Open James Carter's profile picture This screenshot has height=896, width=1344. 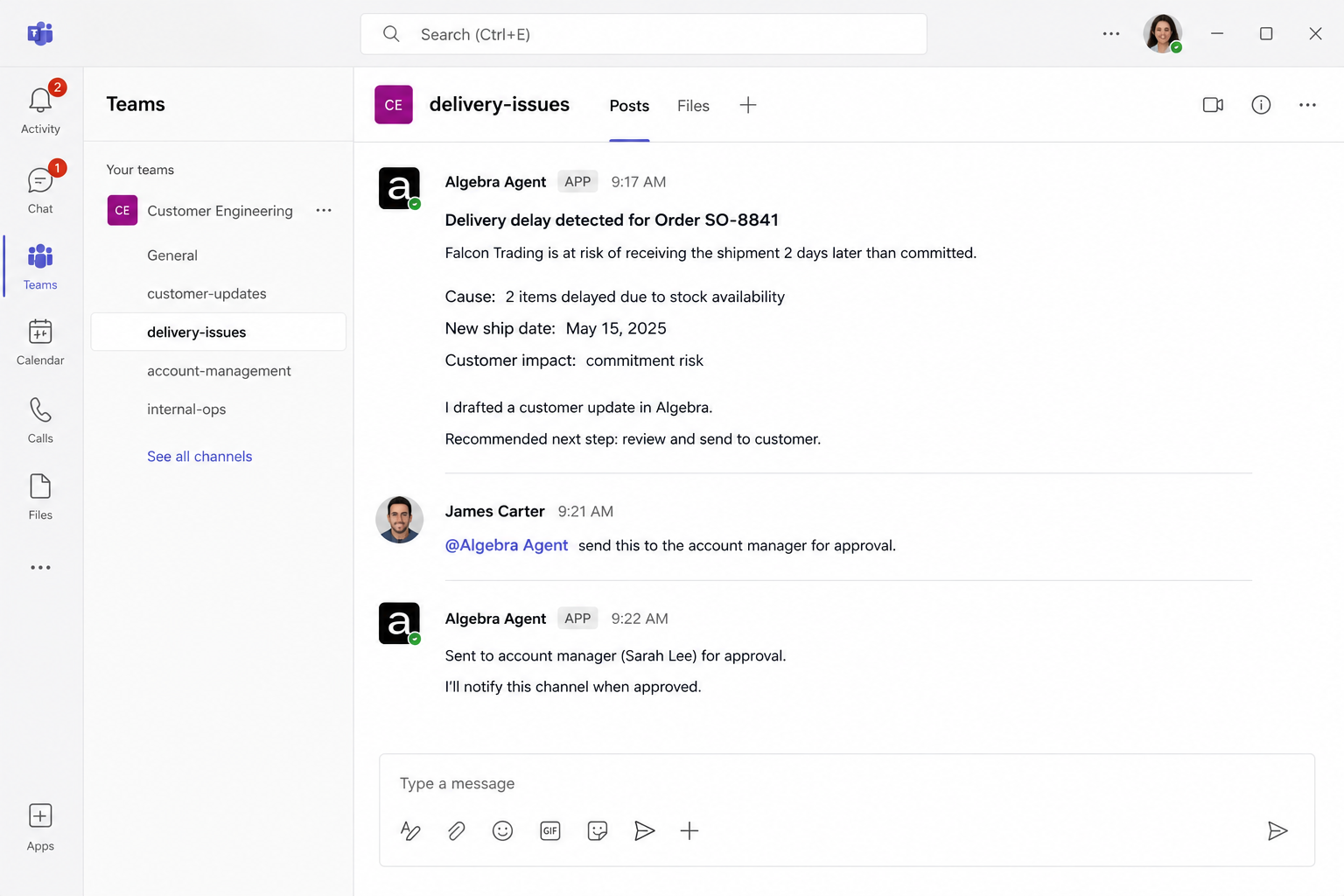pos(399,520)
